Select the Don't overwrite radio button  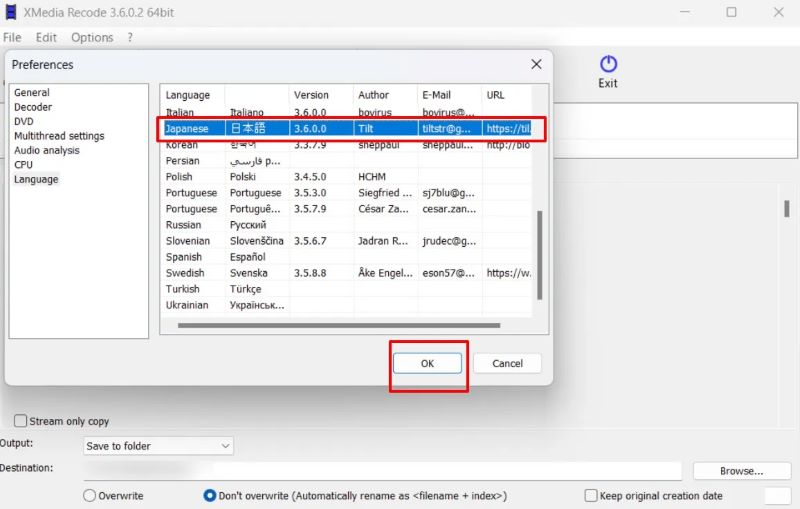click(210, 495)
